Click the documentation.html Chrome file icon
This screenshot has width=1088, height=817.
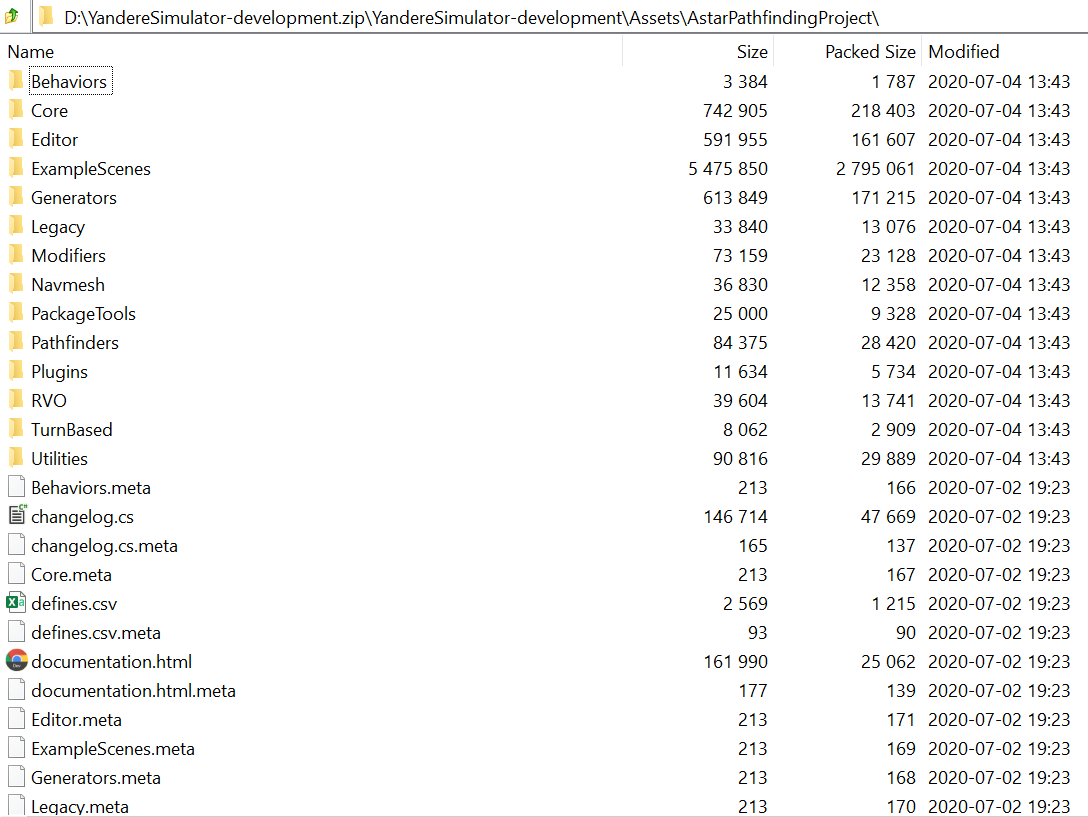click(17, 660)
